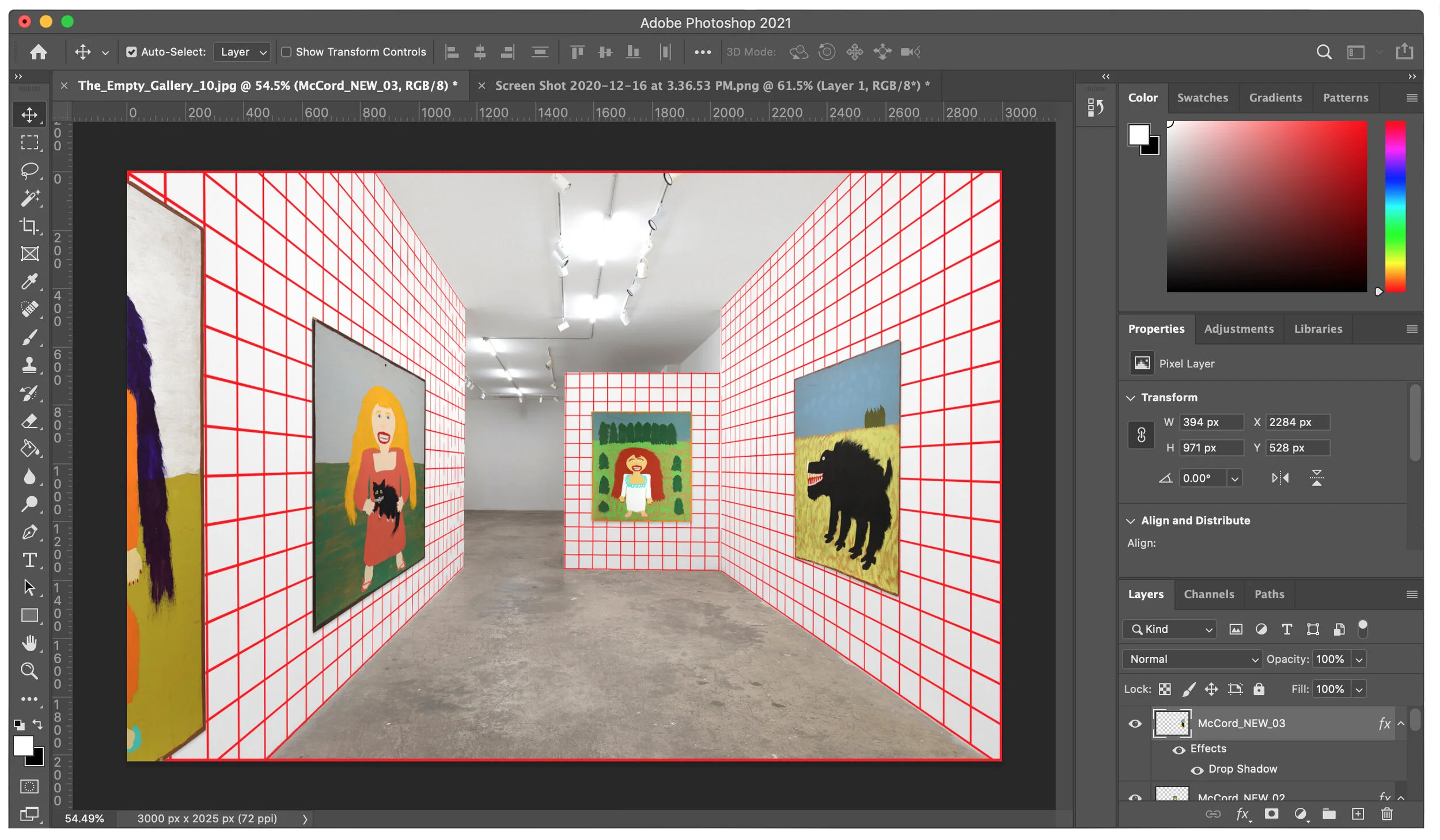
Task: Open the Auto-Select Layer dropdown
Action: (241, 52)
